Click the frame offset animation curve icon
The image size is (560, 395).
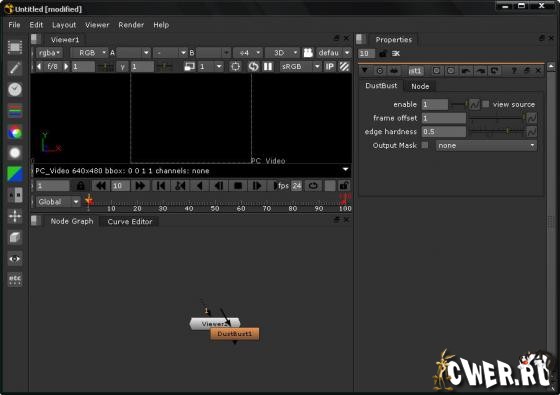531,118
